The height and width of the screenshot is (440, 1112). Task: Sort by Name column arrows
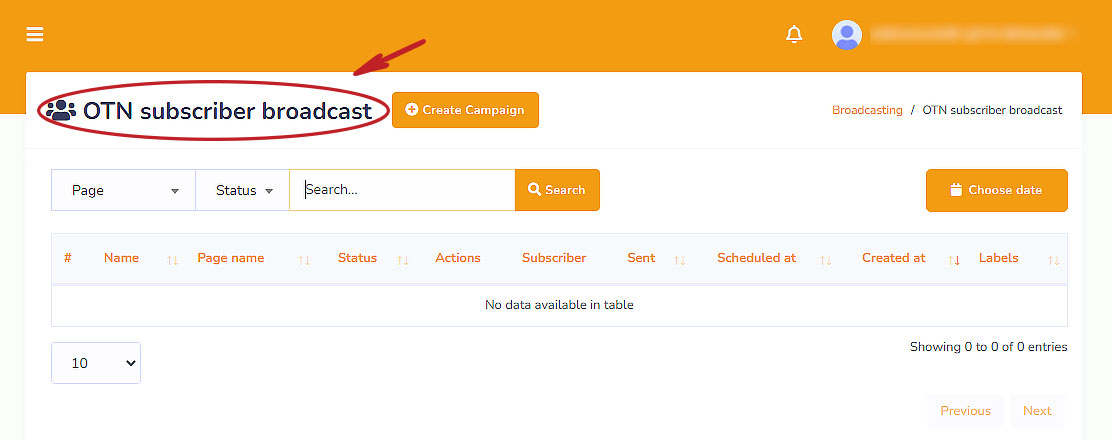[x=172, y=260]
